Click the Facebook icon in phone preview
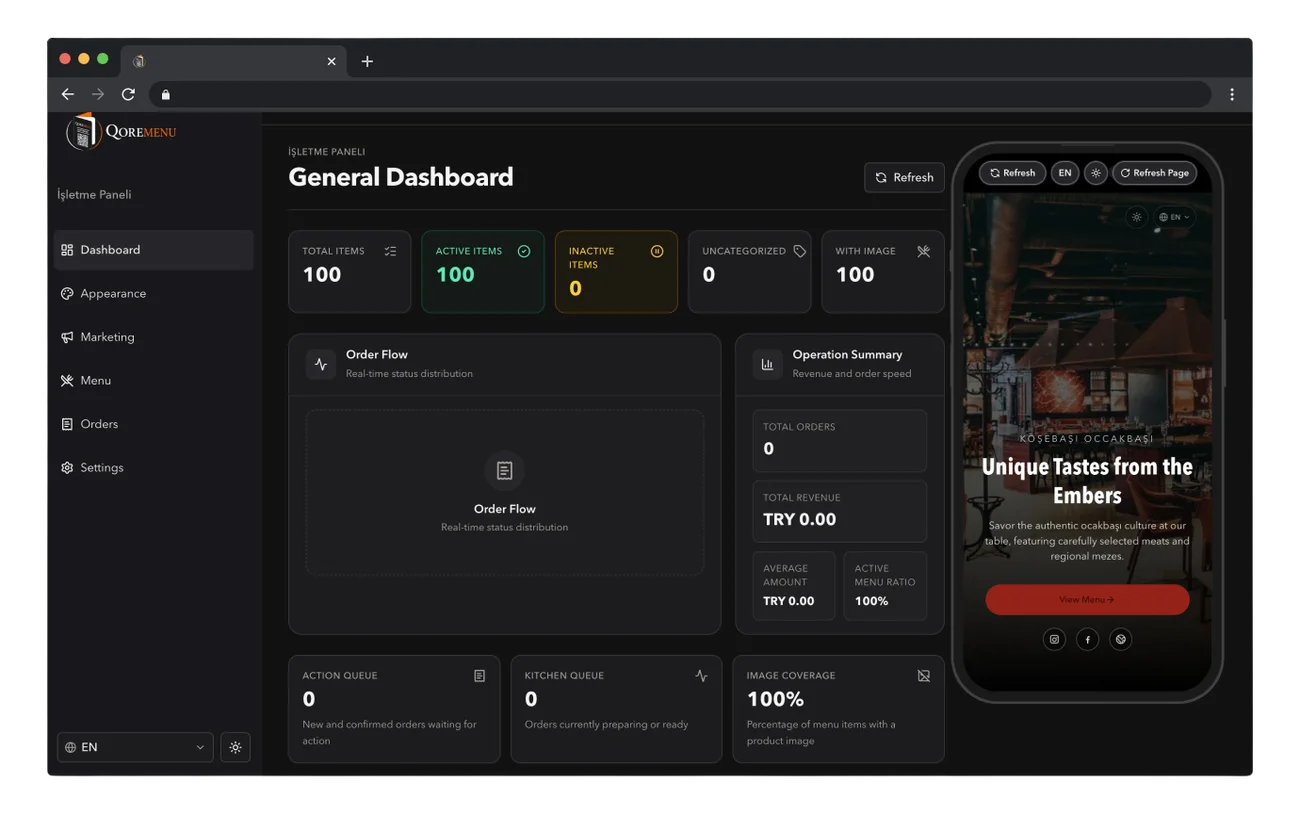The width and height of the screenshot is (1300, 833). coord(1087,639)
